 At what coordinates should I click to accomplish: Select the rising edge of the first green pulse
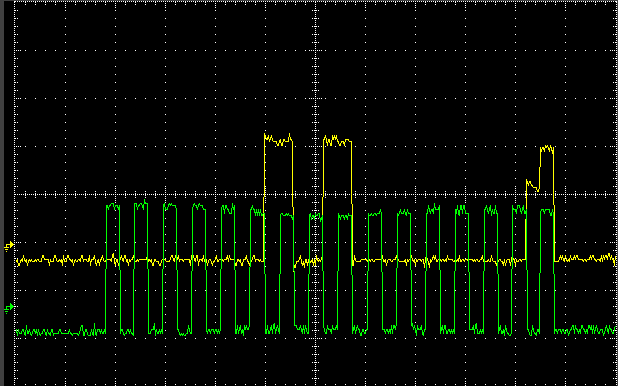[x=106, y=268]
